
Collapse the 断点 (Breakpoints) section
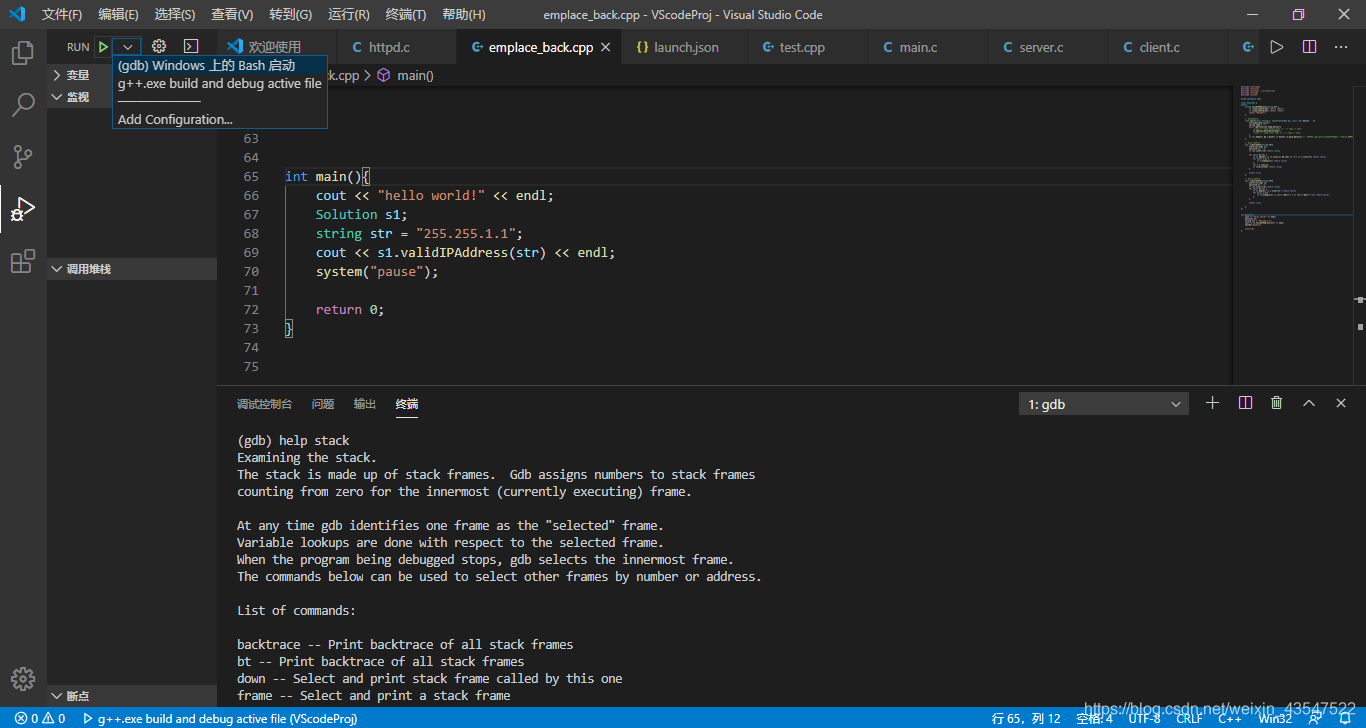(x=132, y=696)
